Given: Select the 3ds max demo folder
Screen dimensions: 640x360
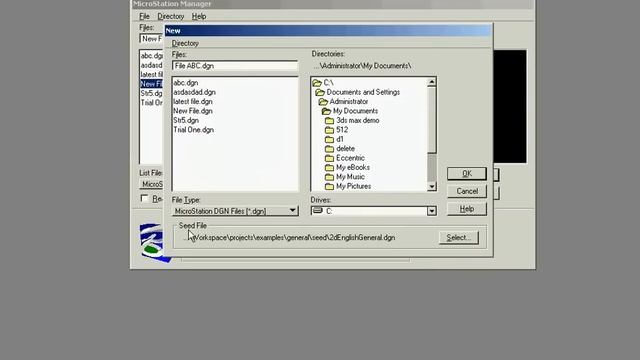Looking at the screenshot, I should pos(353,120).
